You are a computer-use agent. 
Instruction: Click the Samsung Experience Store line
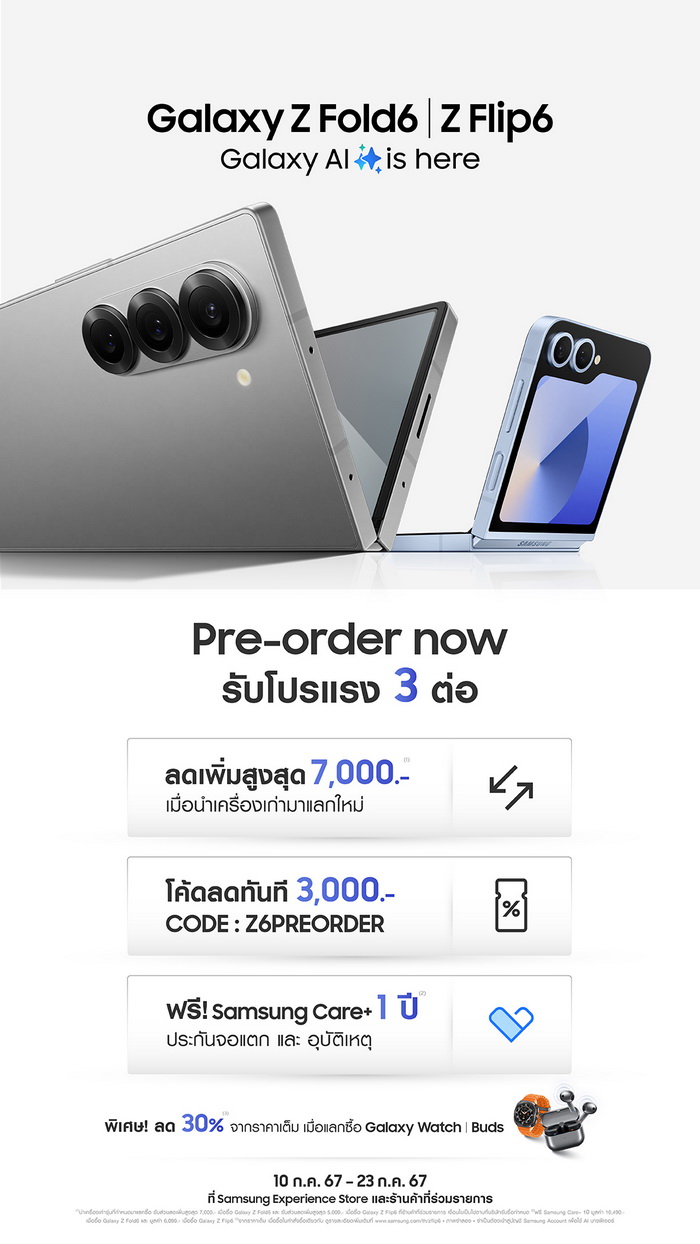click(x=349, y=1198)
